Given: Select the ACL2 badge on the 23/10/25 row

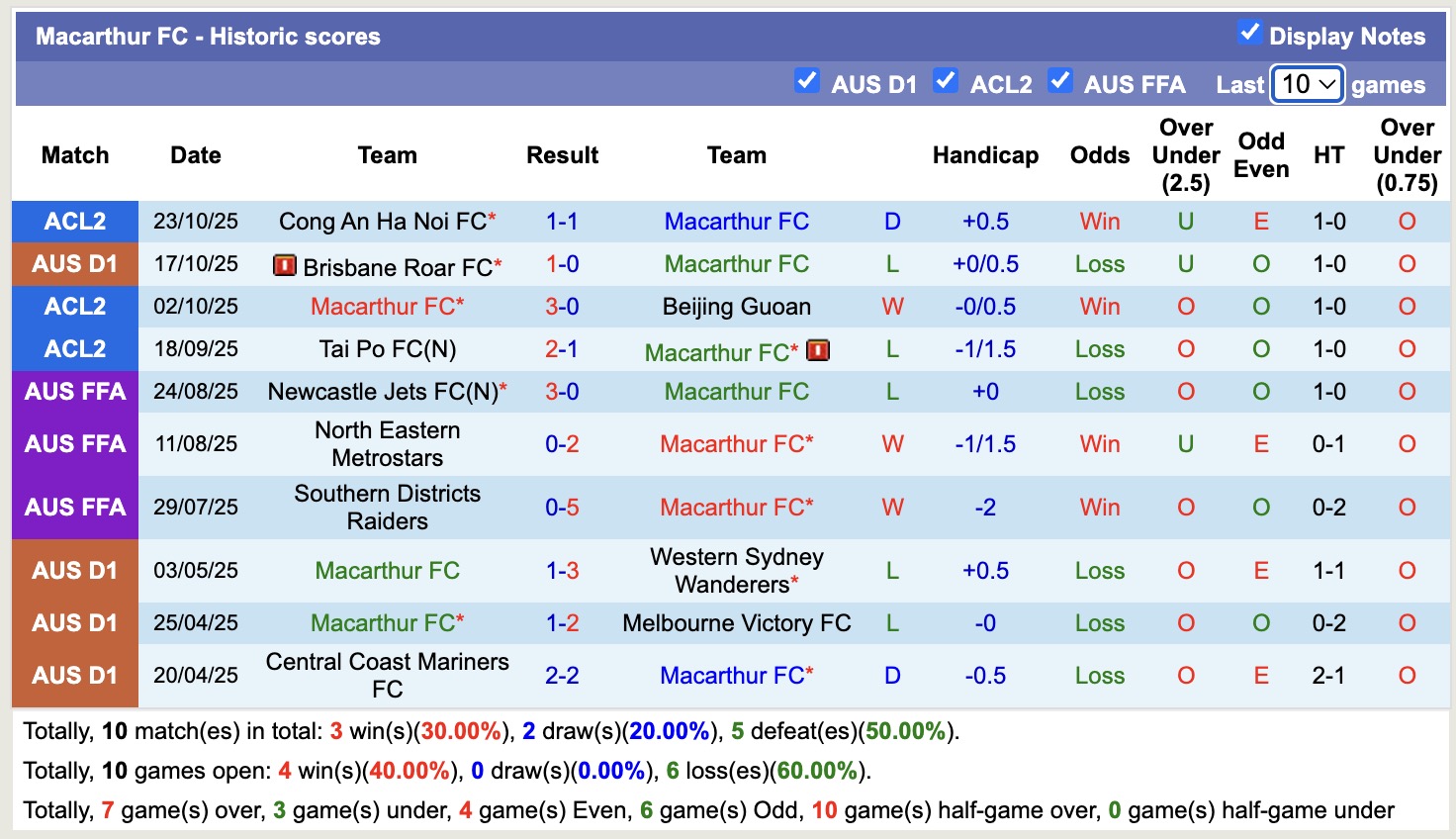Looking at the screenshot, I should [x=74, y=221].
